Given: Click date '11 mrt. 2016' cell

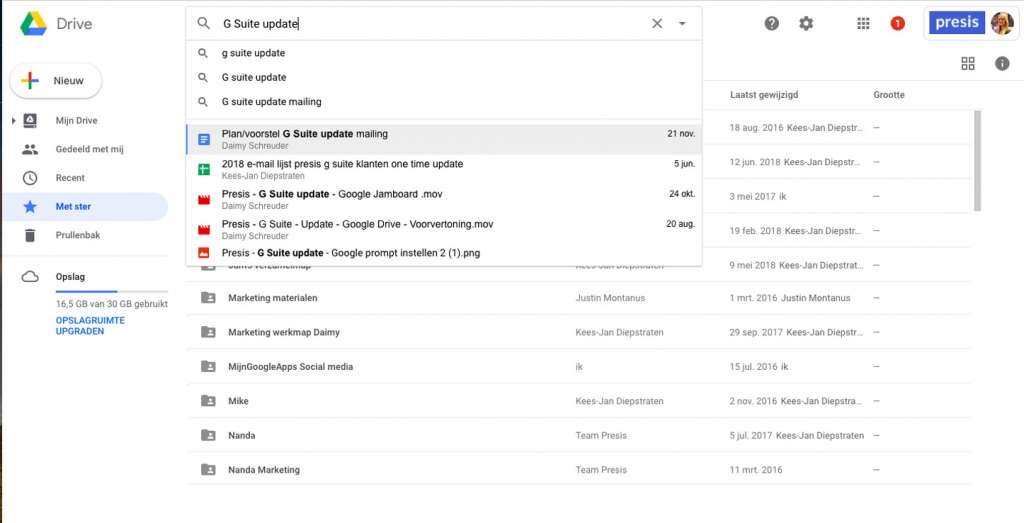Looking at the screenshot, I should [756, 469].
